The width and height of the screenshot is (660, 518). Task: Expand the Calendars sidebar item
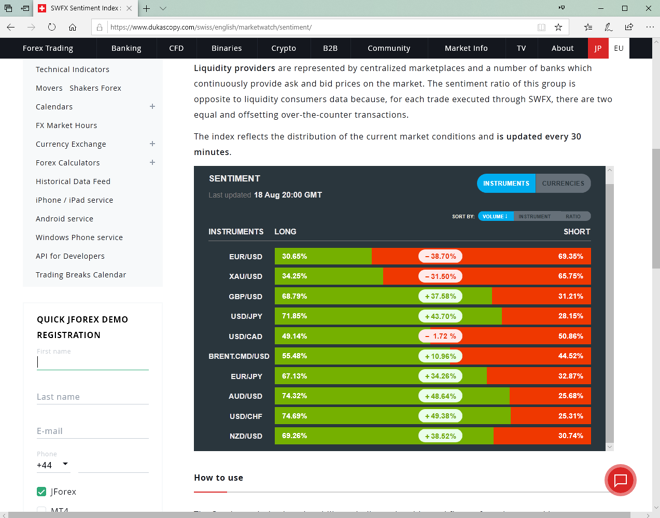(152, 106)
